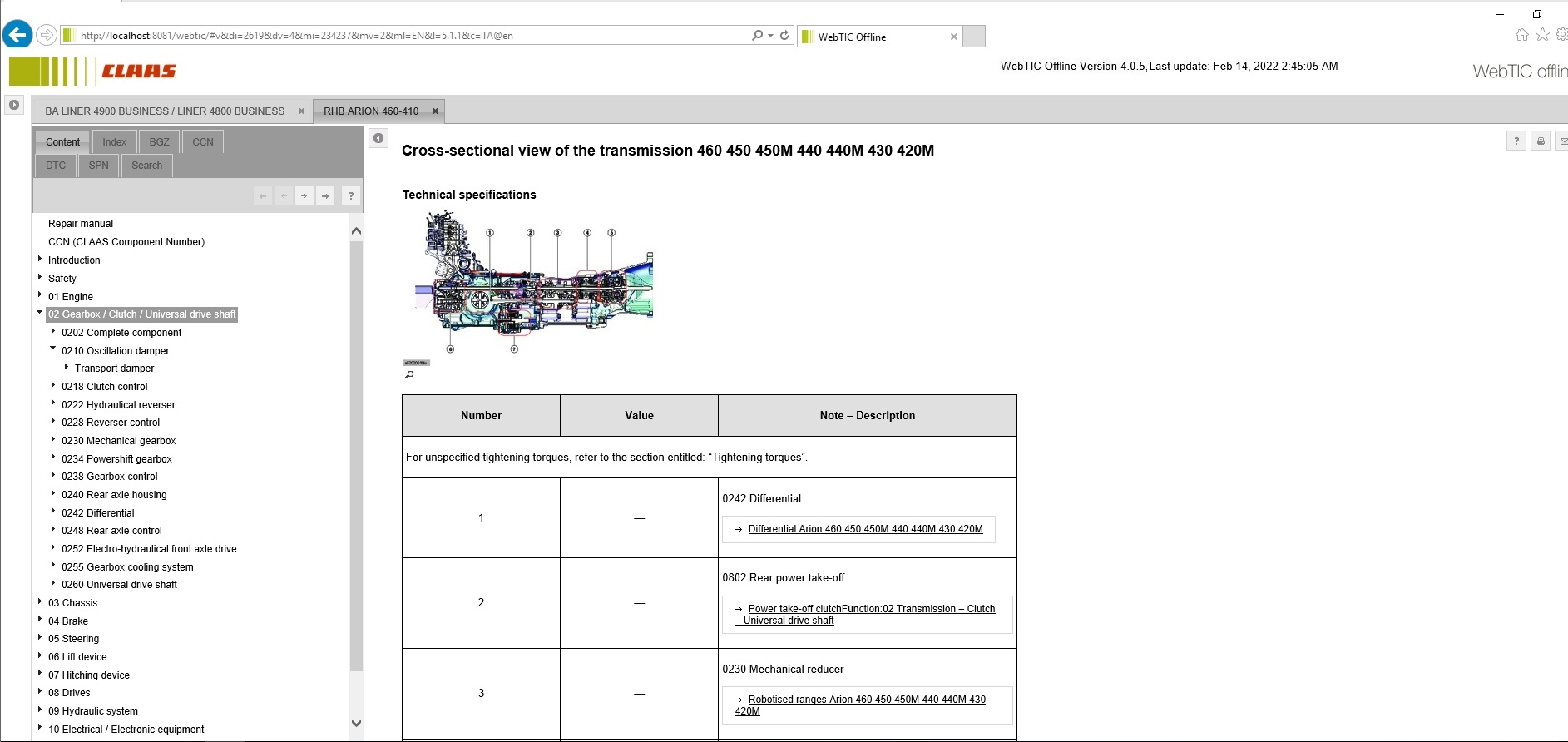This screenshot has height=742, width=1568.
Task: Open the SPN tab
Action: pos(99,166)
